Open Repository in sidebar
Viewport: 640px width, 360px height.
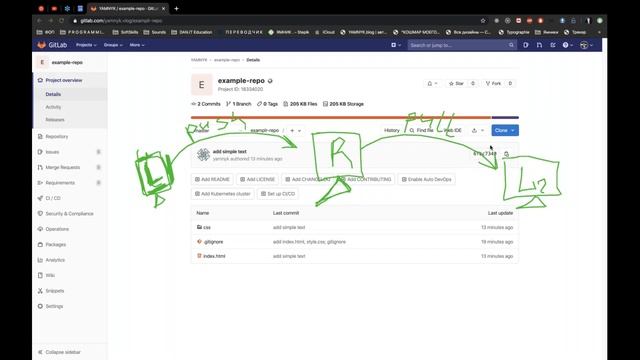[57, 137]
